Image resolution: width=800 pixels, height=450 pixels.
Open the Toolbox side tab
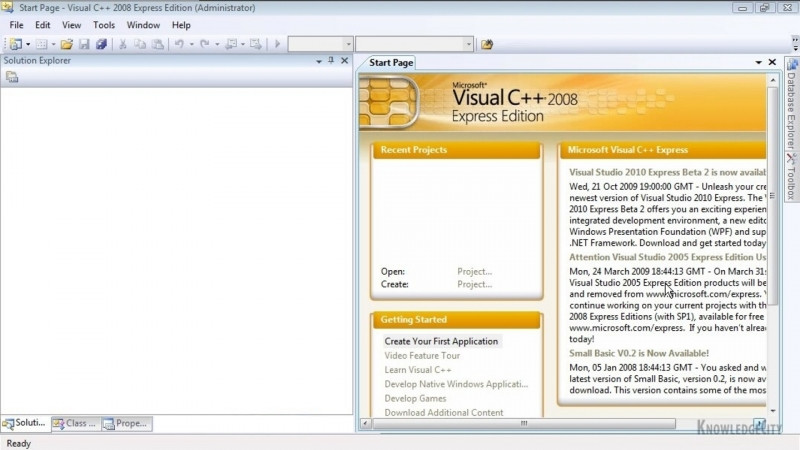(x=791, y=177)
